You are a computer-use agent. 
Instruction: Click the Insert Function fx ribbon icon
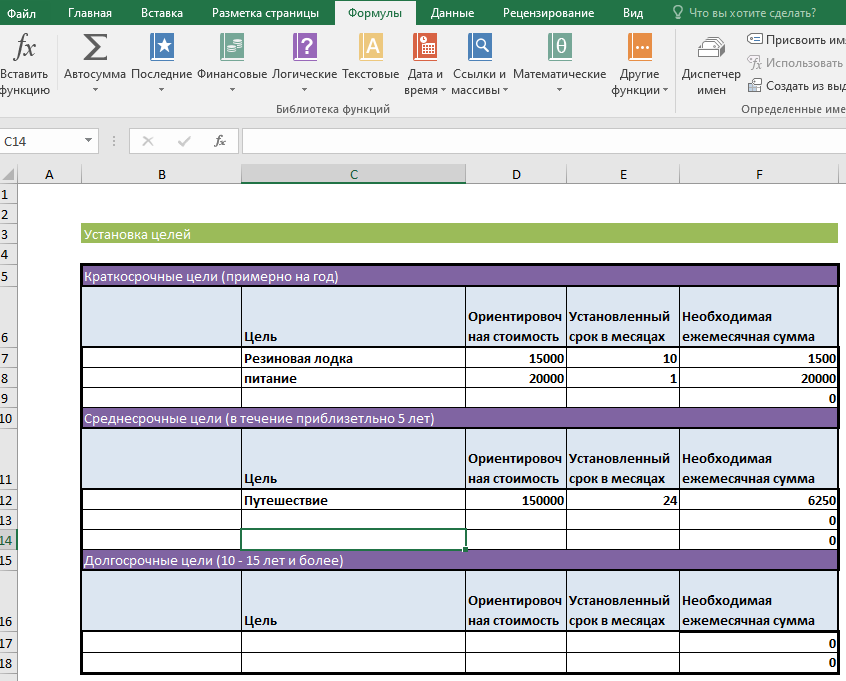coord(26,47)
